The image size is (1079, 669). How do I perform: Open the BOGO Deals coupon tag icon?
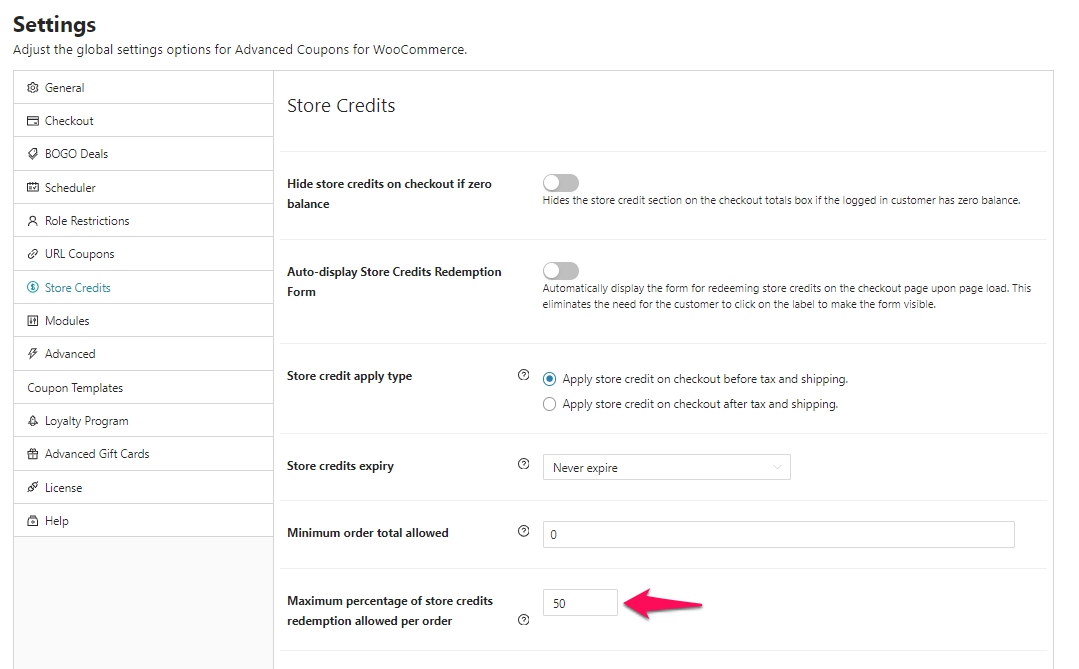31,153
